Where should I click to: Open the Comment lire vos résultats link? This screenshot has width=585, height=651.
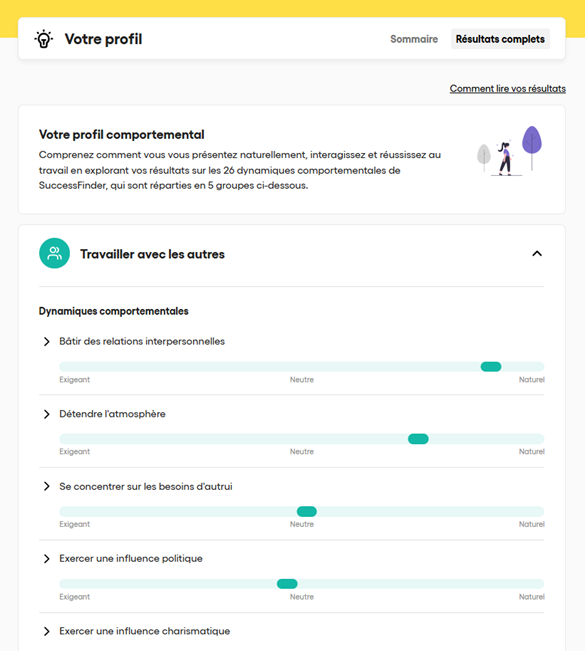click(x=507, y=88)
